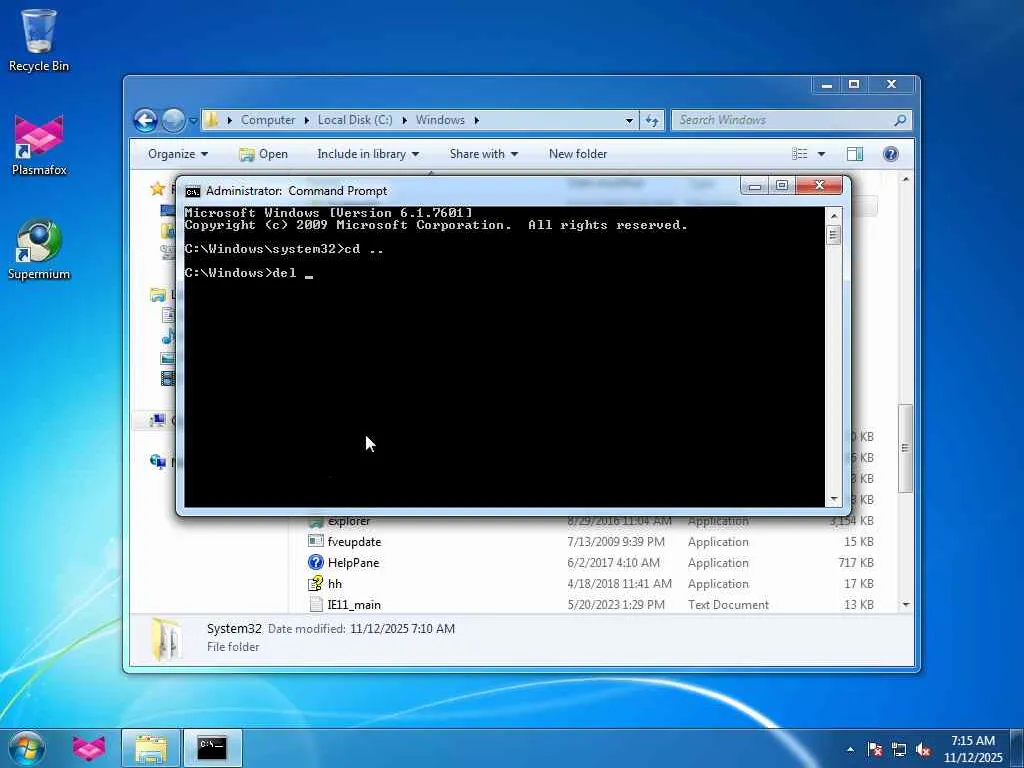Image resolution: width=1024 pixels, height=768 pixels.
Task: Open recent pages dropdown beside Forward
Action: 193,121
